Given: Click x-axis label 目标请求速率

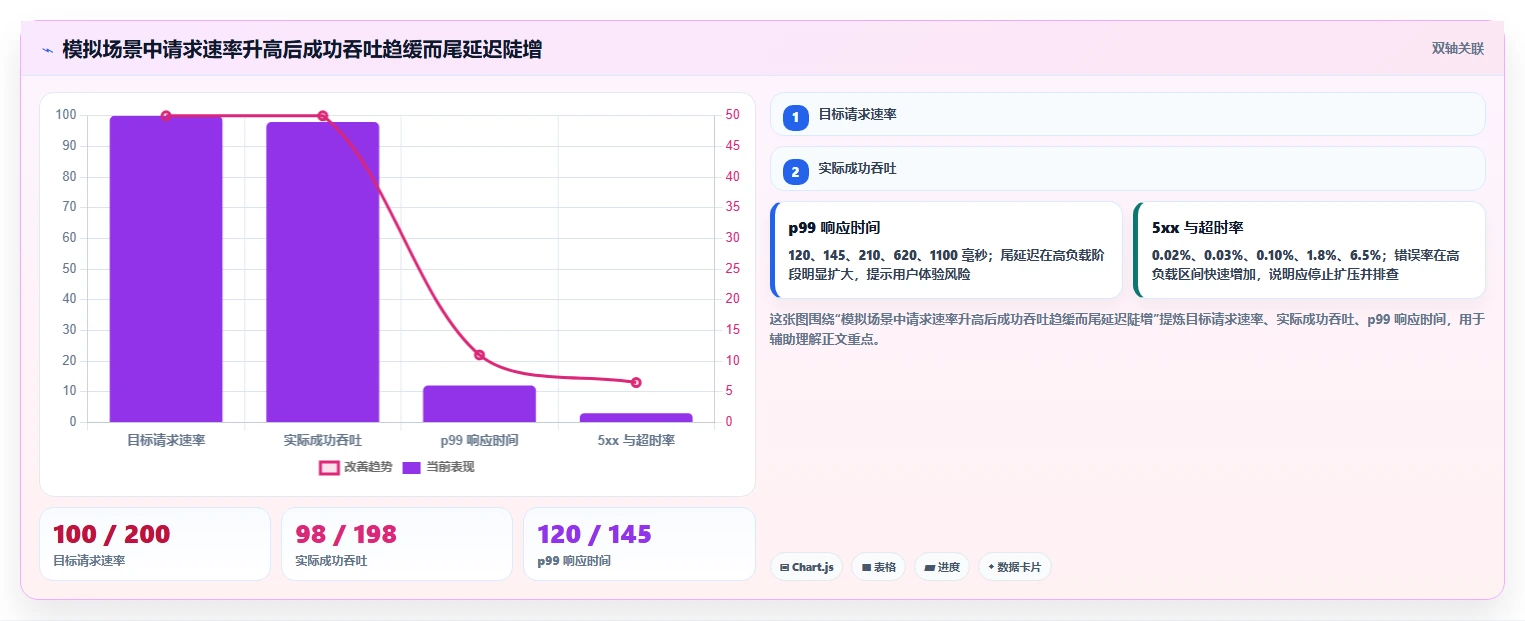Looking at the screenshot, I should (166, 440).
